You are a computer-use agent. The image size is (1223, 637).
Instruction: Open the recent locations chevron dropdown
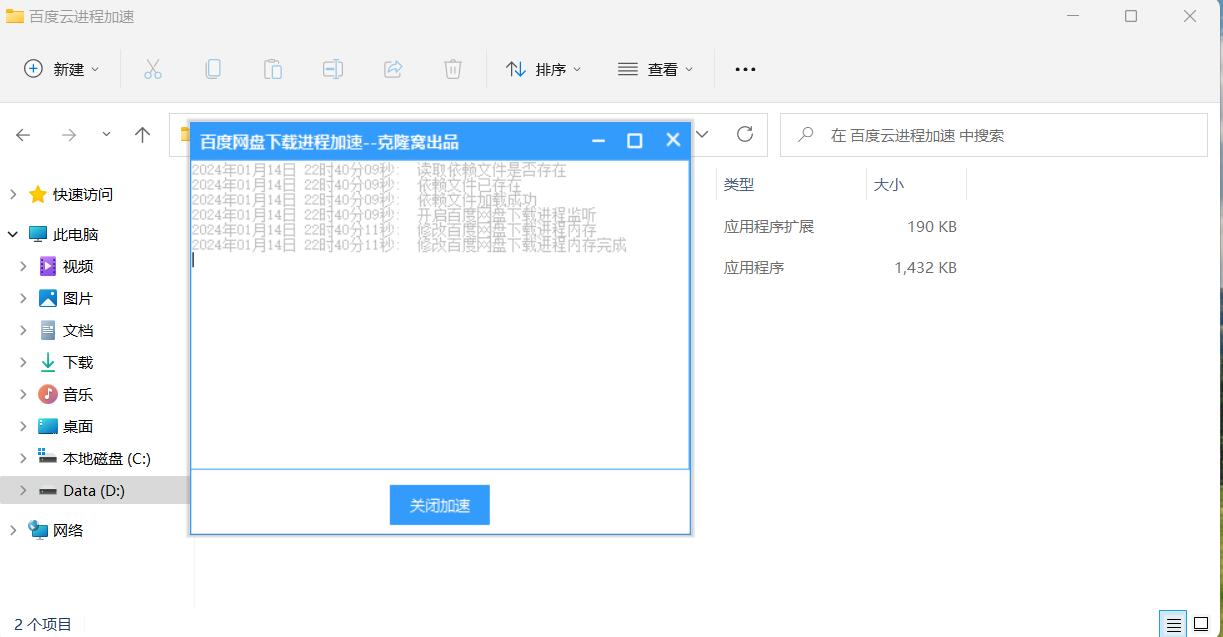tap(107, 134)
